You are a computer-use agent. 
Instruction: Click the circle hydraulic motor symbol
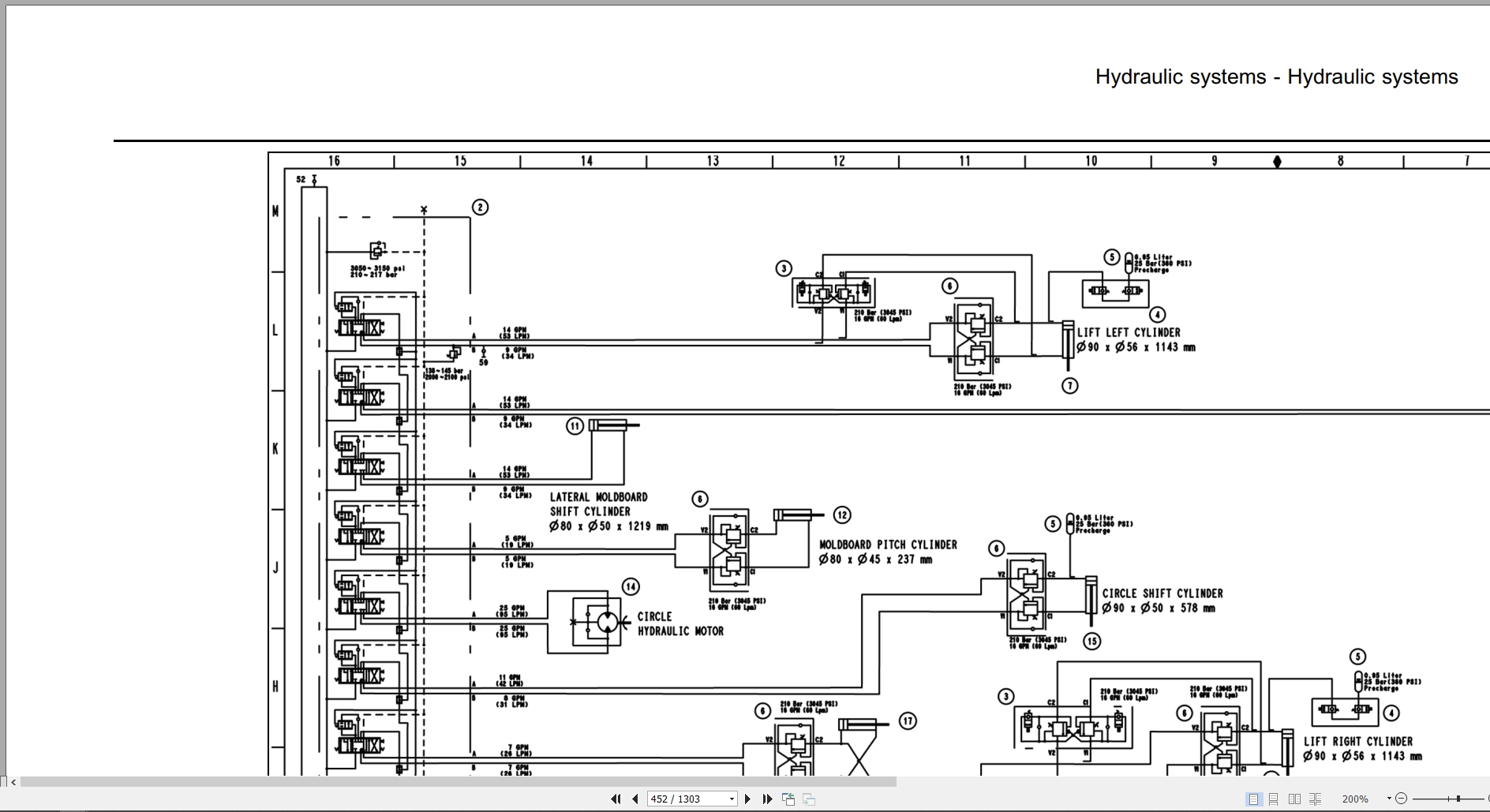(607, 622)
